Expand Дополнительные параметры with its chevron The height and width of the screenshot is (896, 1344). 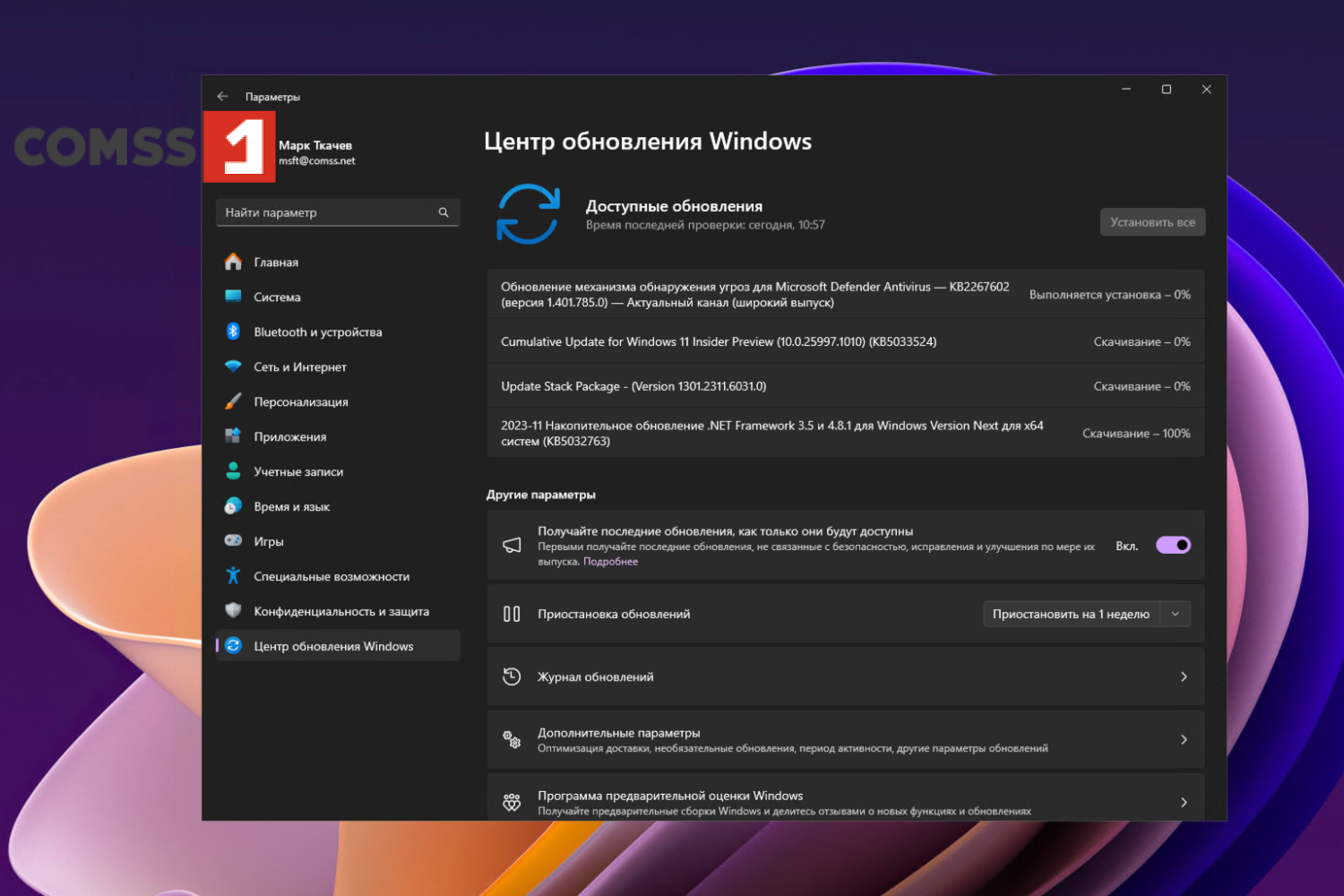(x=1184, y=740)
